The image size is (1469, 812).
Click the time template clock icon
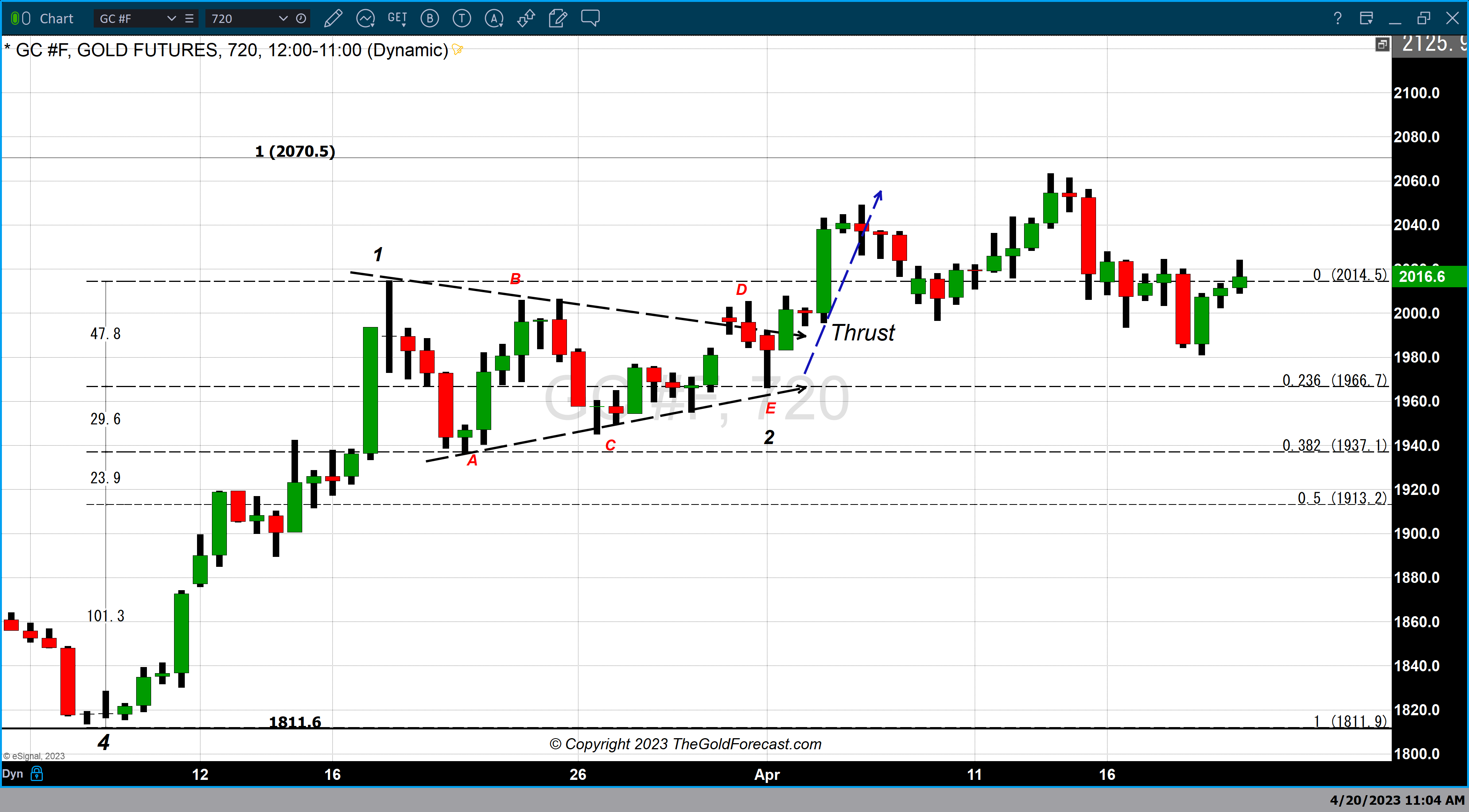[x=301, y=18]
